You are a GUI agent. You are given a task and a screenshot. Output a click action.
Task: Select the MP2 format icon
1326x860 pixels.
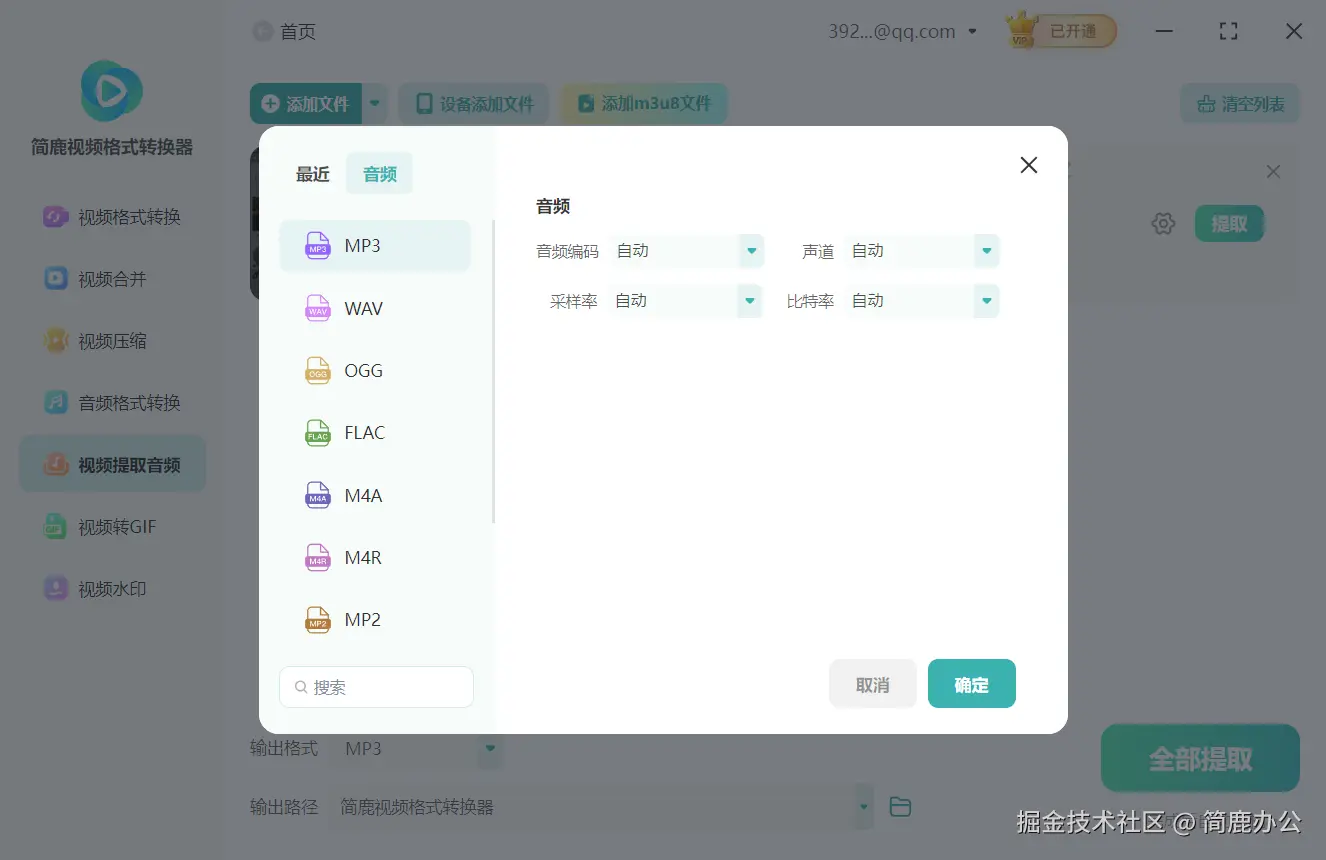tap(318, 620)
